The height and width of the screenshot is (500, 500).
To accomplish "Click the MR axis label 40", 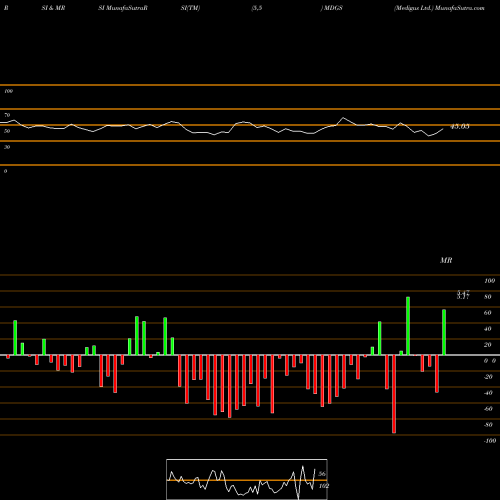I will coord(488,329).
